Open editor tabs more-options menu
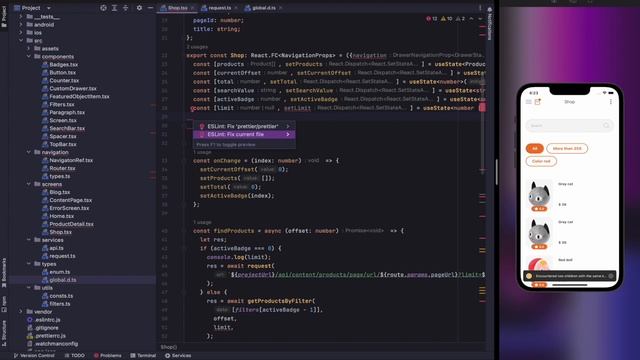Screen dimensions: 640x360 tap(480, 8)
